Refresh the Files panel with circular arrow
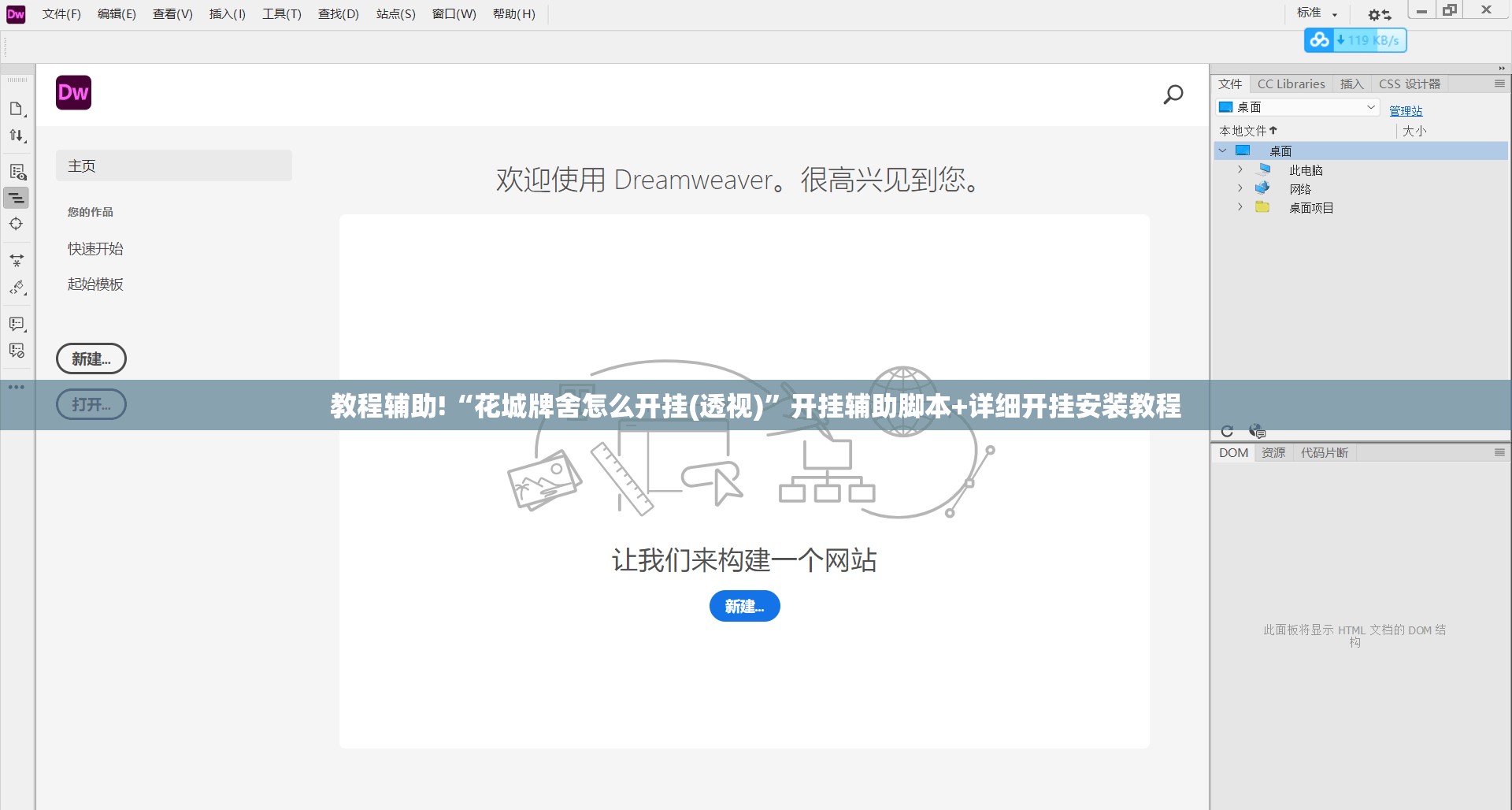The height and width of the screenshot is (810, 1512). 1227,431
